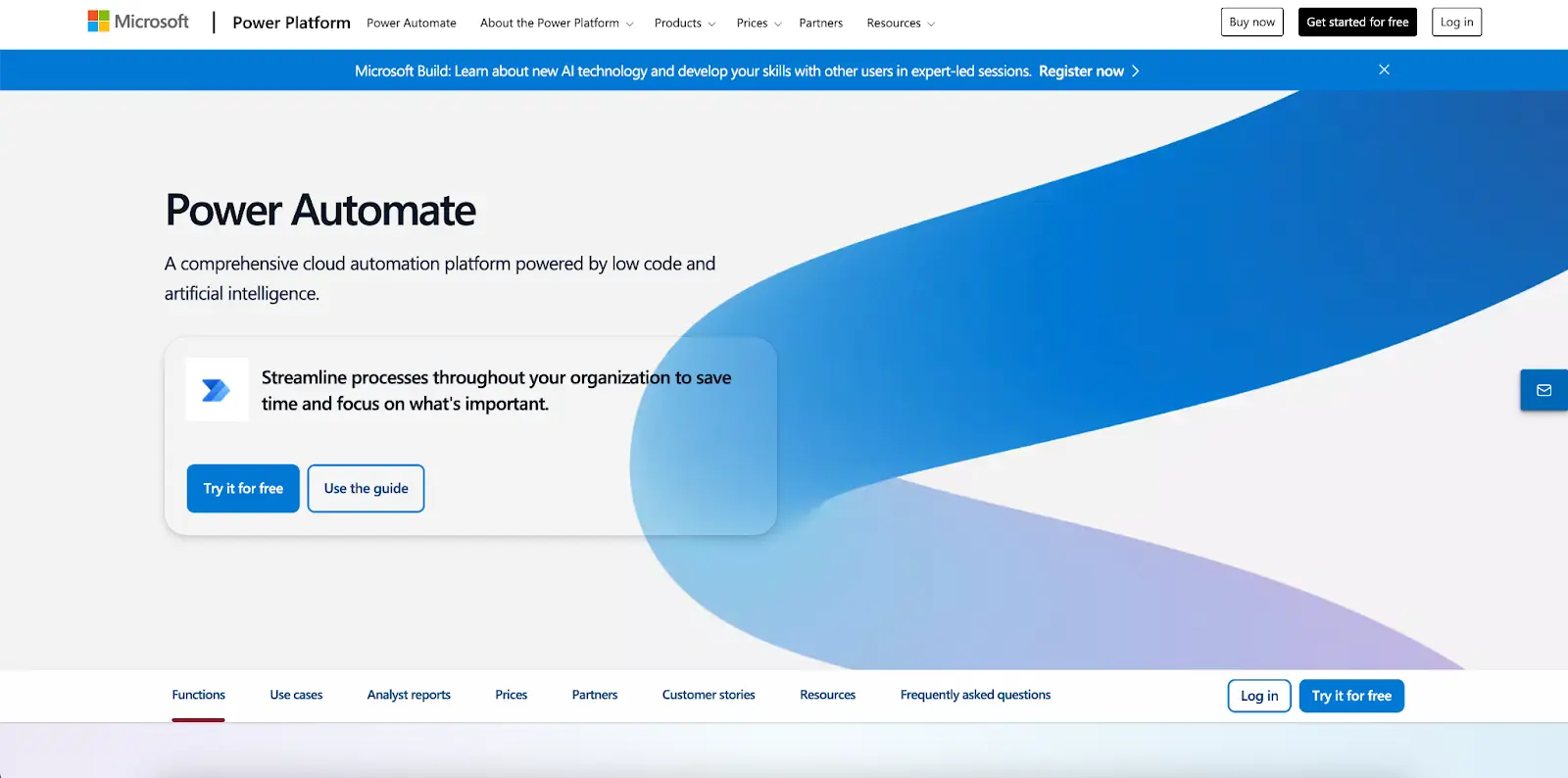Dismiss the Microsoft Build banner
Image resolution: width=1568 pixels, height=778 pixels.
click(x=1384, y=70)
